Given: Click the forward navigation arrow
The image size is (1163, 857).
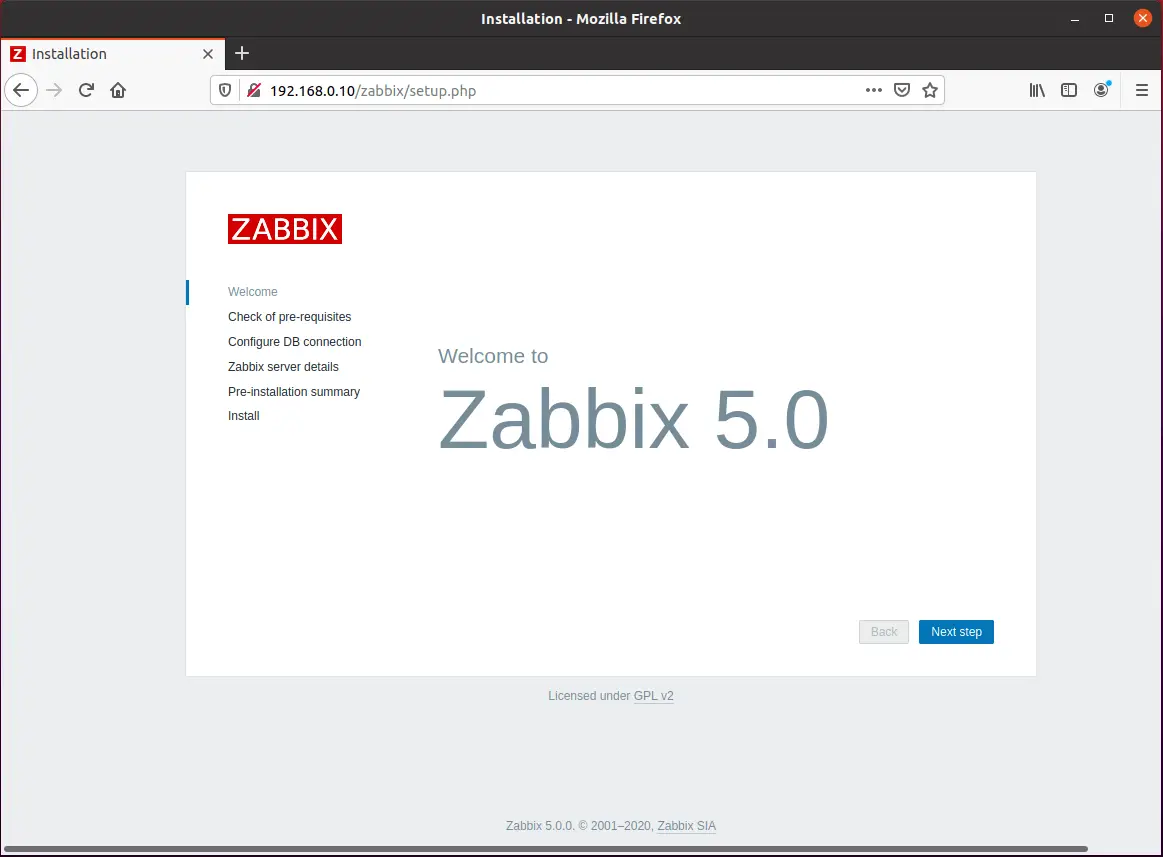Looking at the screenshot, I should tap(54, 91).
